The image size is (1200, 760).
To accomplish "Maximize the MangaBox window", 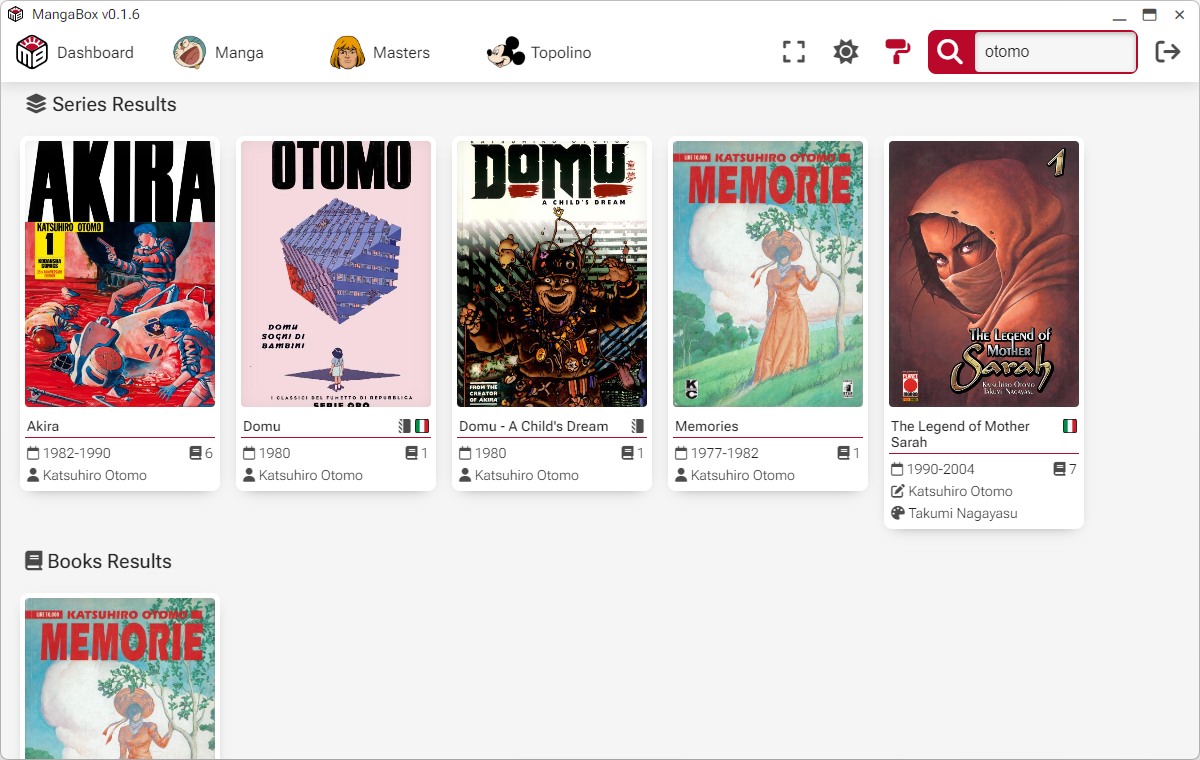I will click(1150, 14).
